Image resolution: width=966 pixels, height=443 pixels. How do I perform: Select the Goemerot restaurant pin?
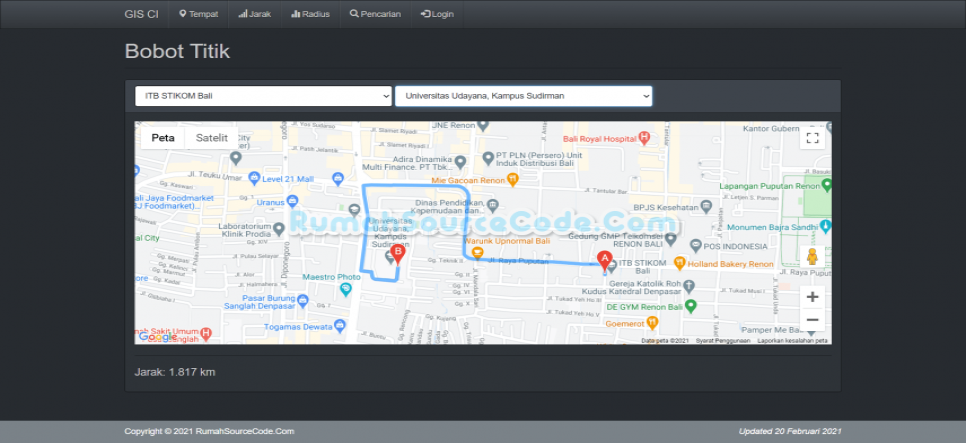[653, 322]
